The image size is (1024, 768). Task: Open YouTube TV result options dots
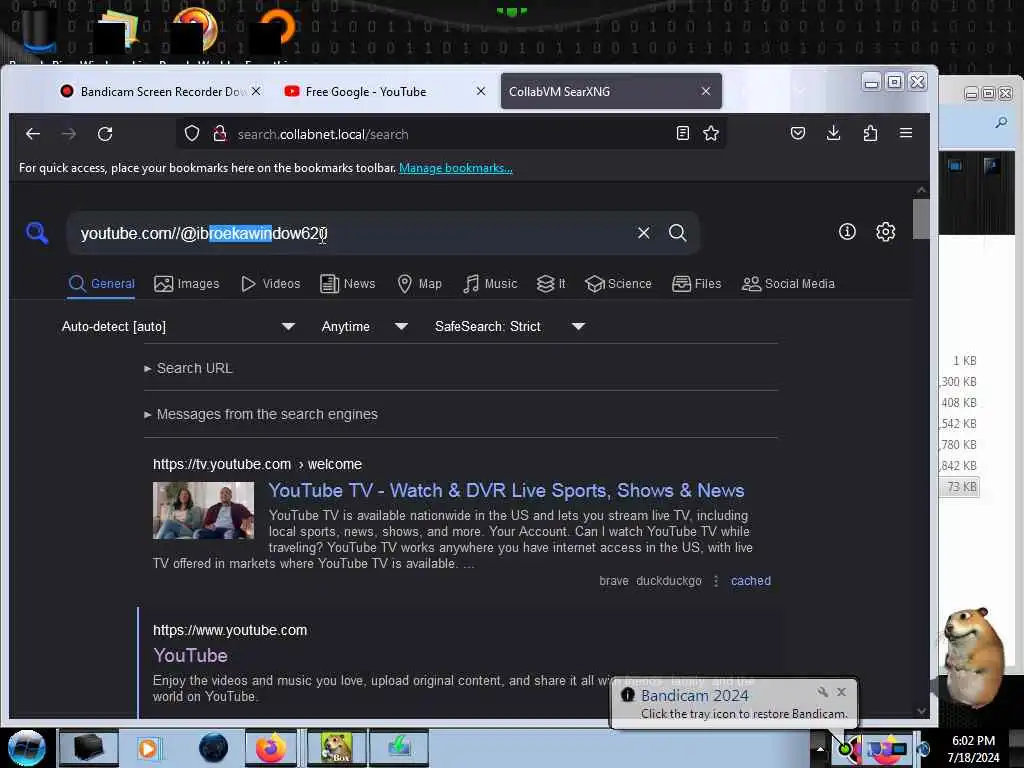tap(716, 581)
